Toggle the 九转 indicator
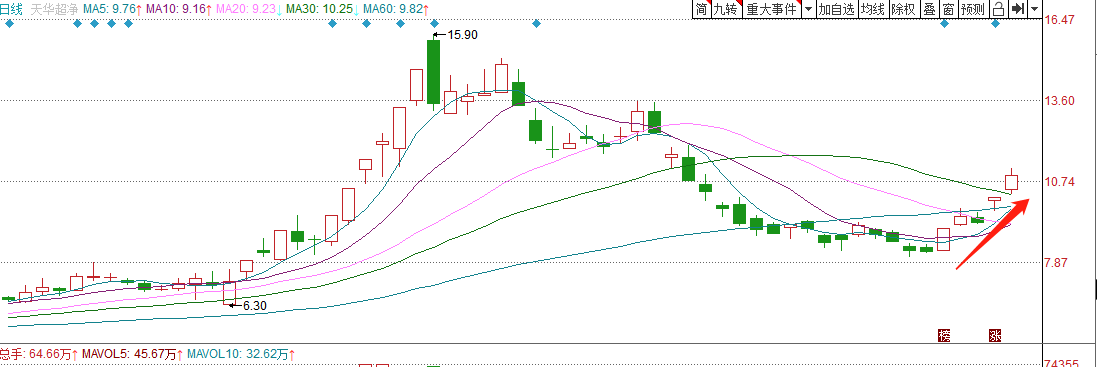The height and width of the screenshot is (367, 1097). [x=726, y=9]
